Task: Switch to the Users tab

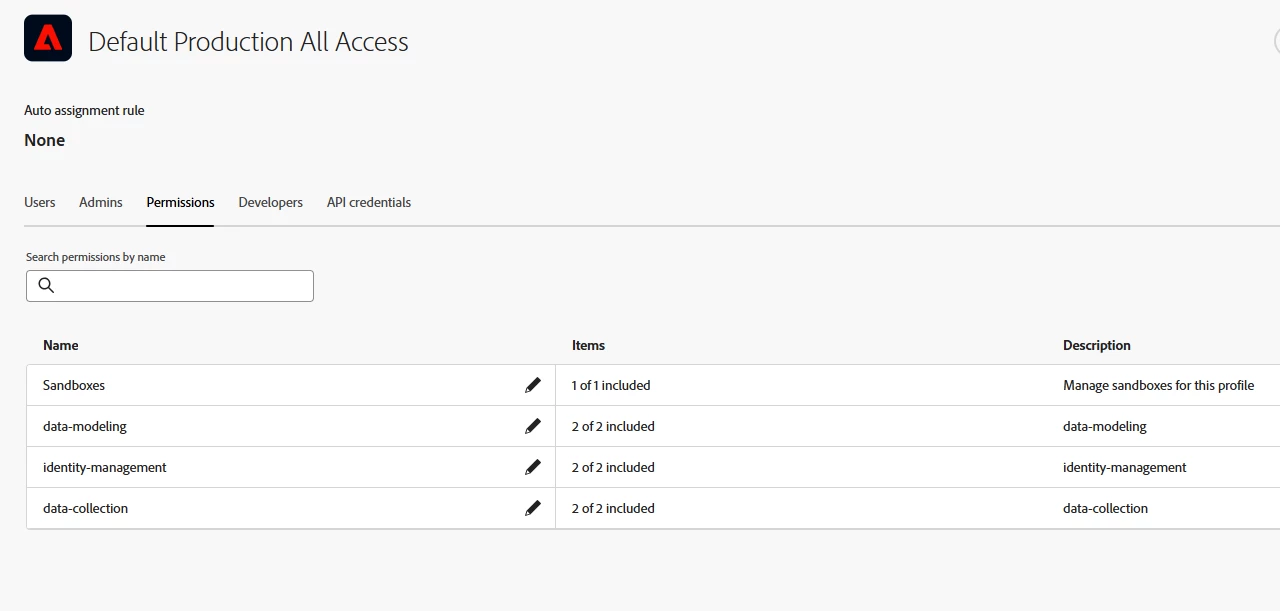Action: 40,202
